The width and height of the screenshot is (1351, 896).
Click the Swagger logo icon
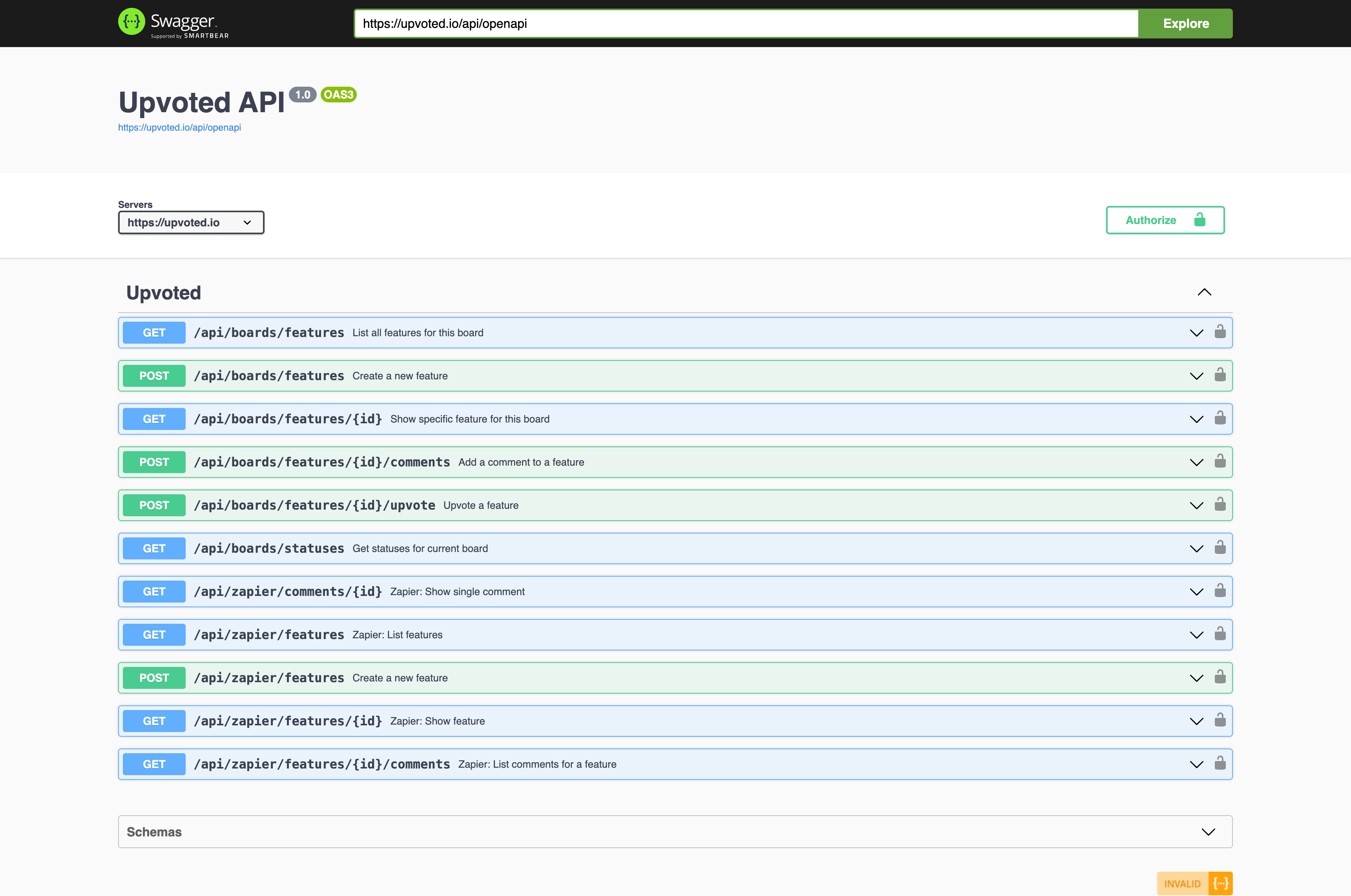pyautogui.click(x=131, y=22)
